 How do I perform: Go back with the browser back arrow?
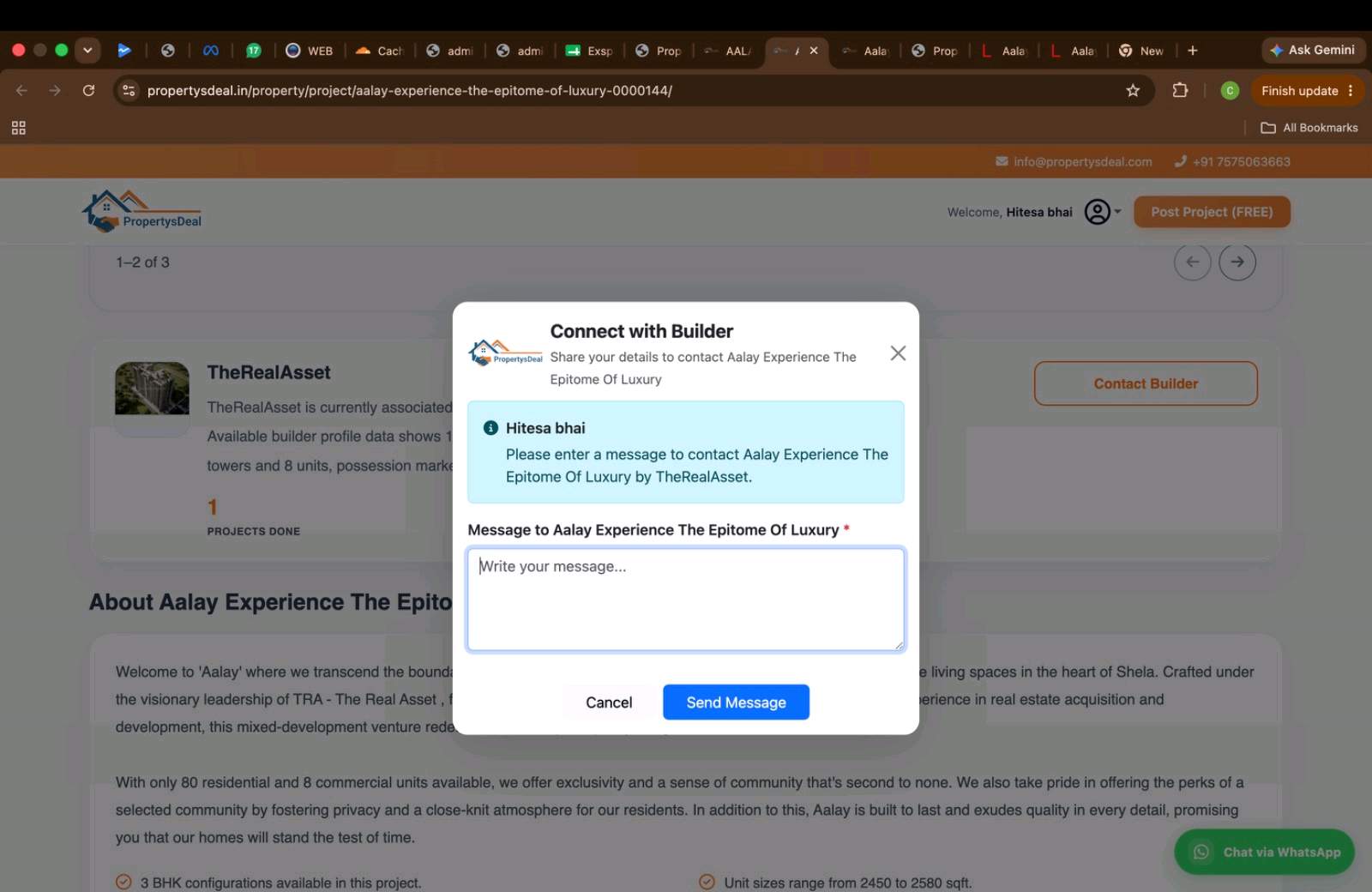(x=22, y=91)
